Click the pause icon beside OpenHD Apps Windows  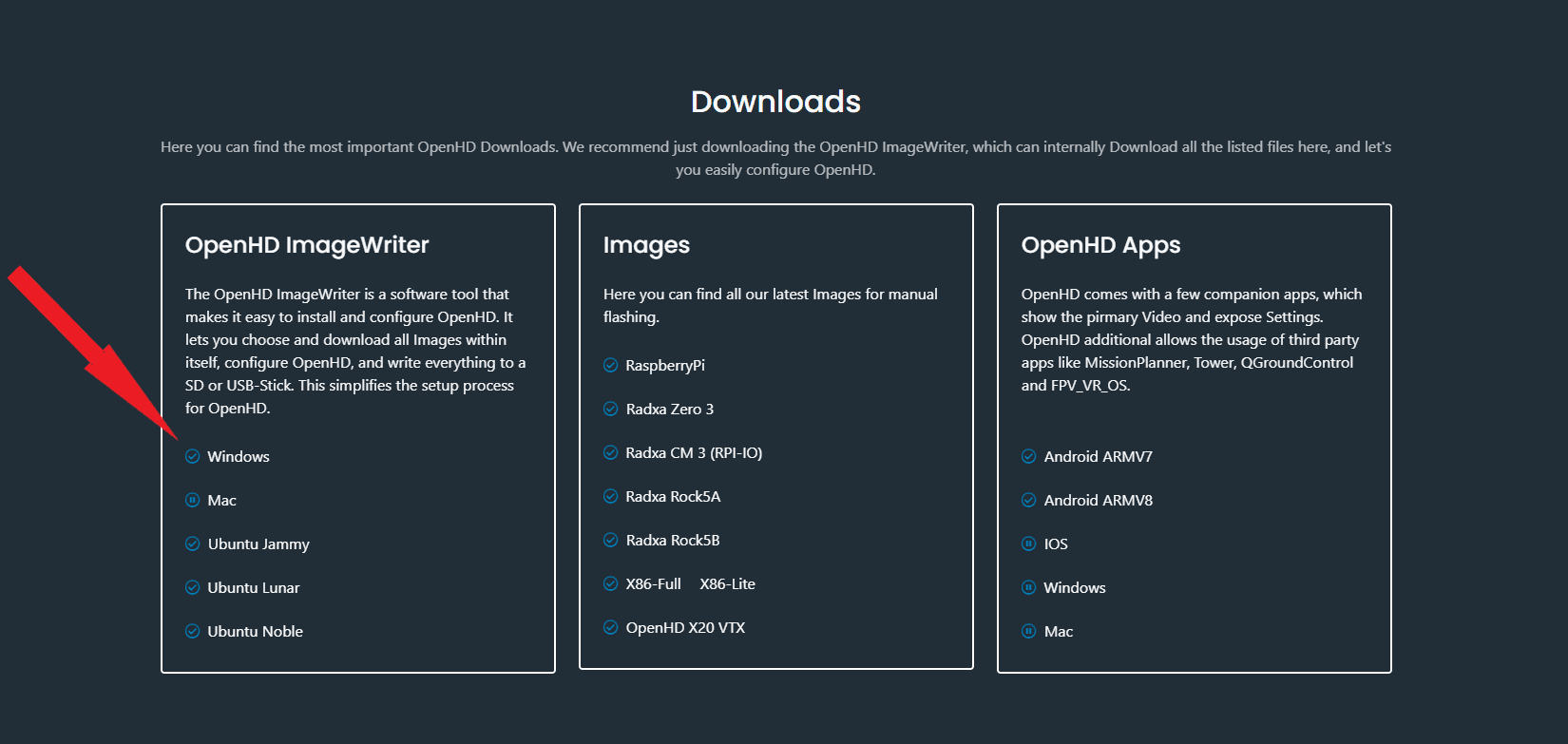(x=1028, y=587)
